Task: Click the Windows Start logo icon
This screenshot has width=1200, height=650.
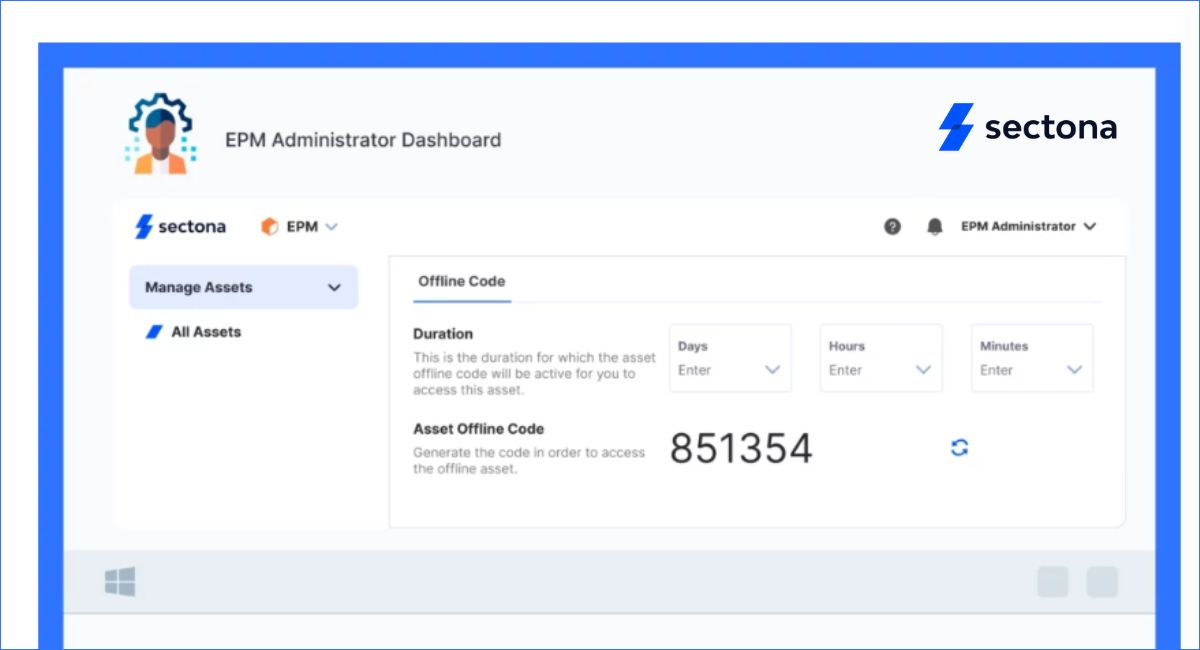Action: [x=120, y=582]
